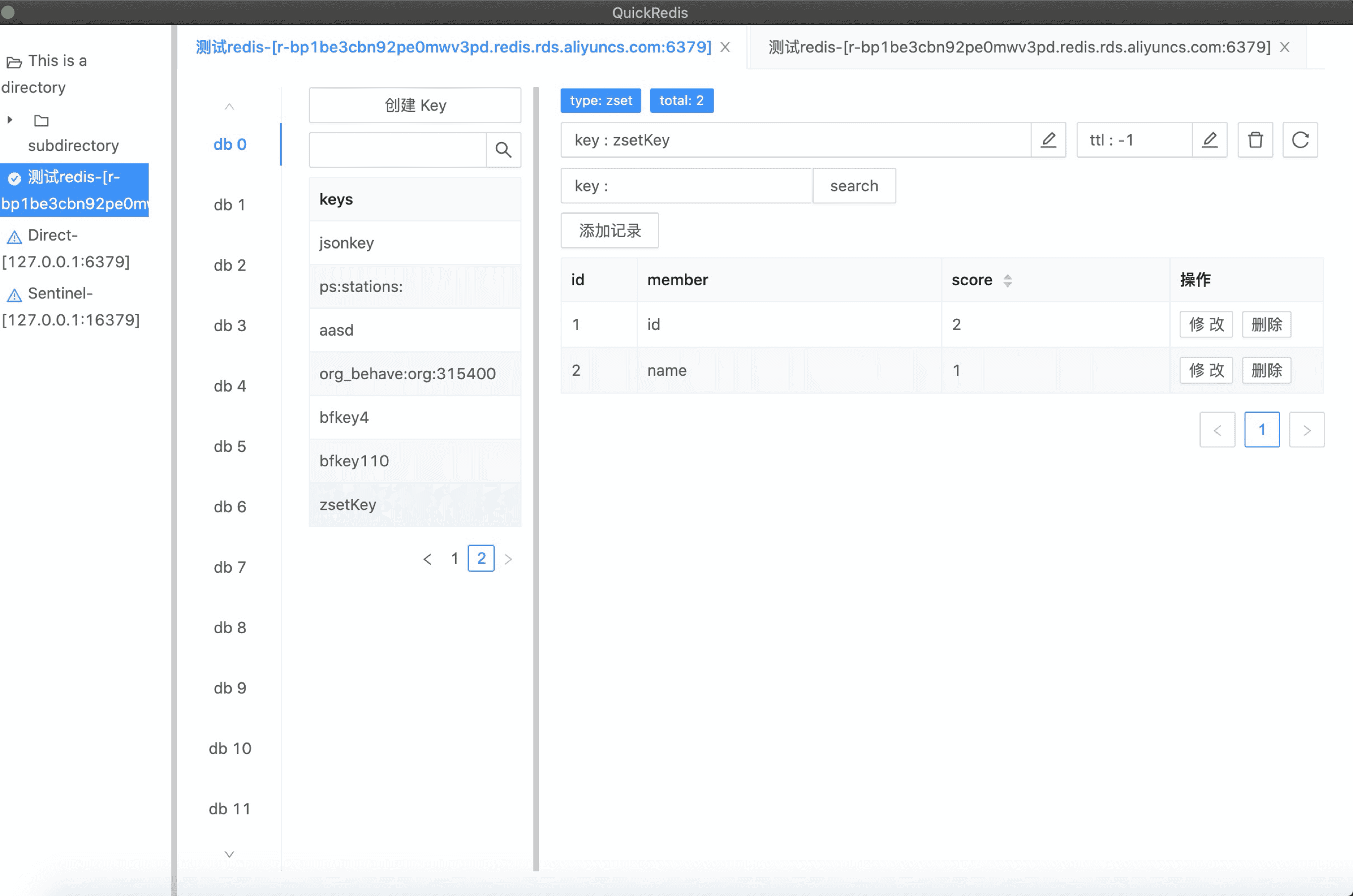Viewport: 1353px width, 896px height.
Task: Open the org_behave:org:315400 key
Action: click(415, 374)
